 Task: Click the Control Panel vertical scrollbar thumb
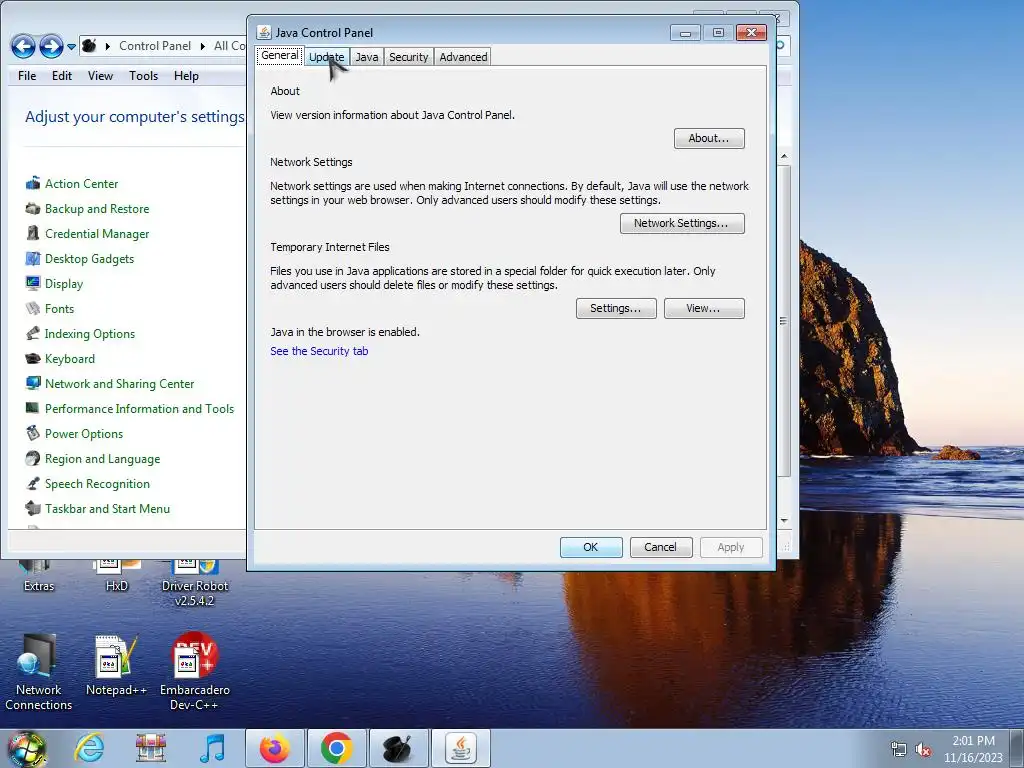click(x=784, y=321)
